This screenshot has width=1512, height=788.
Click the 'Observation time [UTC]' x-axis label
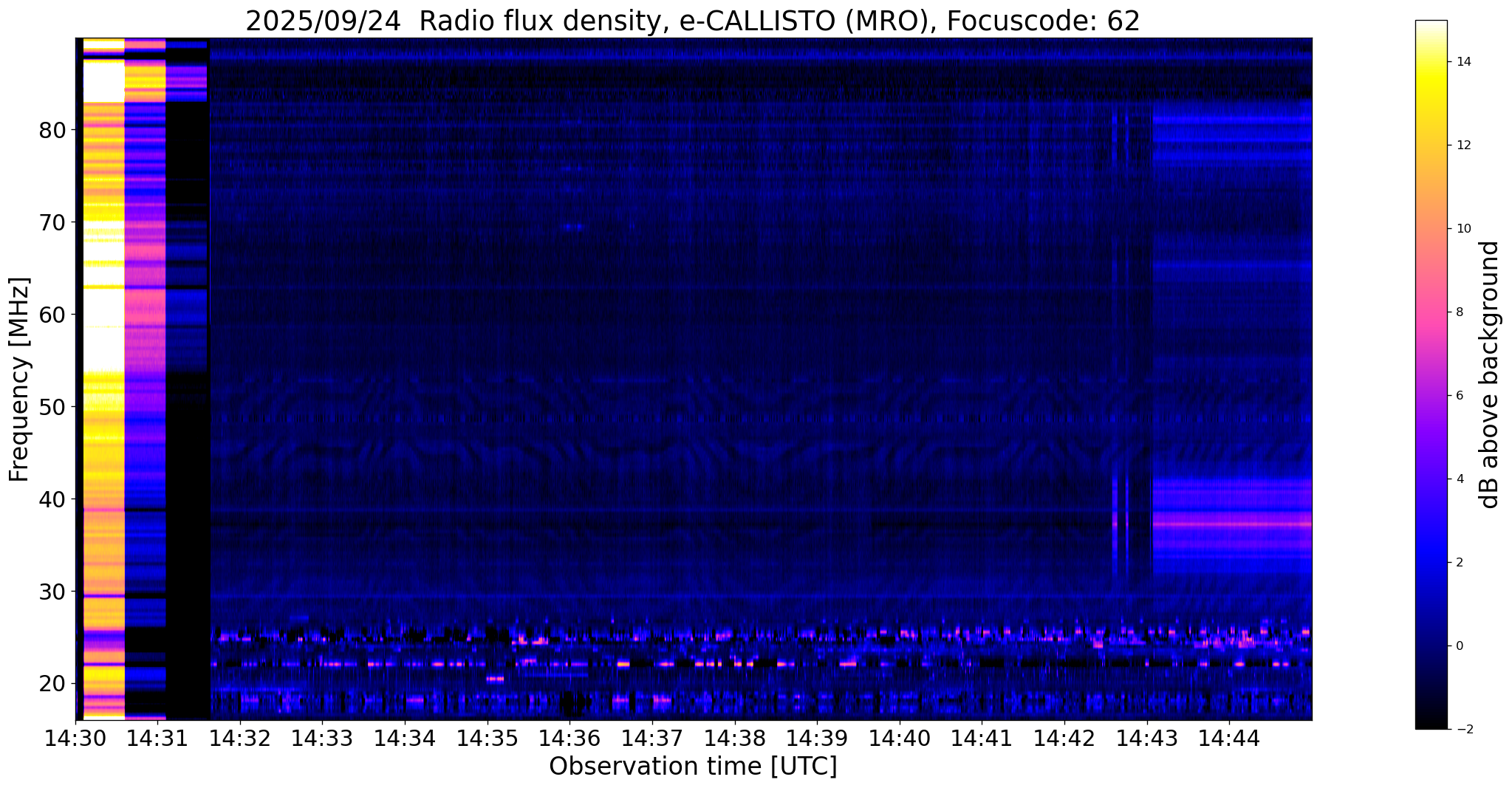693,767
